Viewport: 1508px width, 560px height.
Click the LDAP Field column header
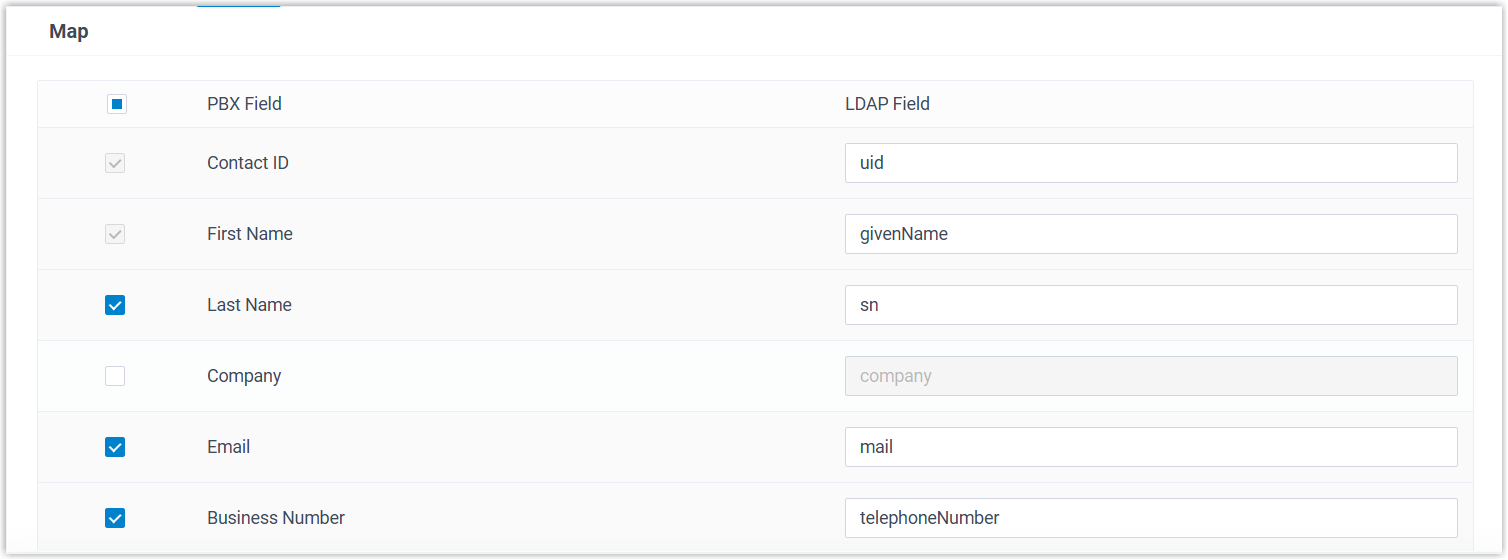pyautogui.click(x=887, y=104)
